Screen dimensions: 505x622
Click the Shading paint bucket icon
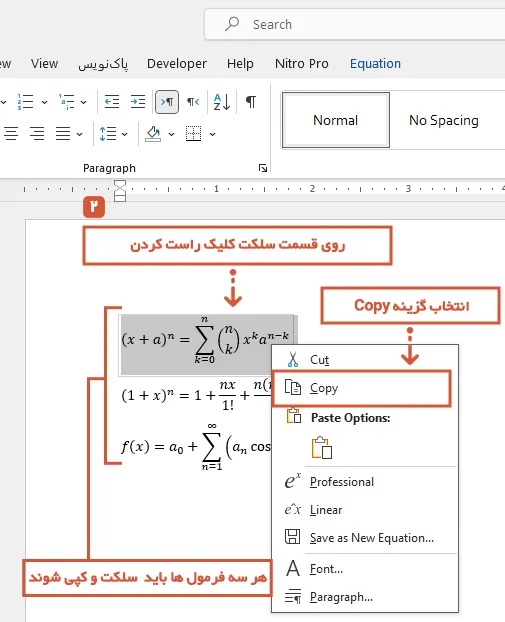153,134
